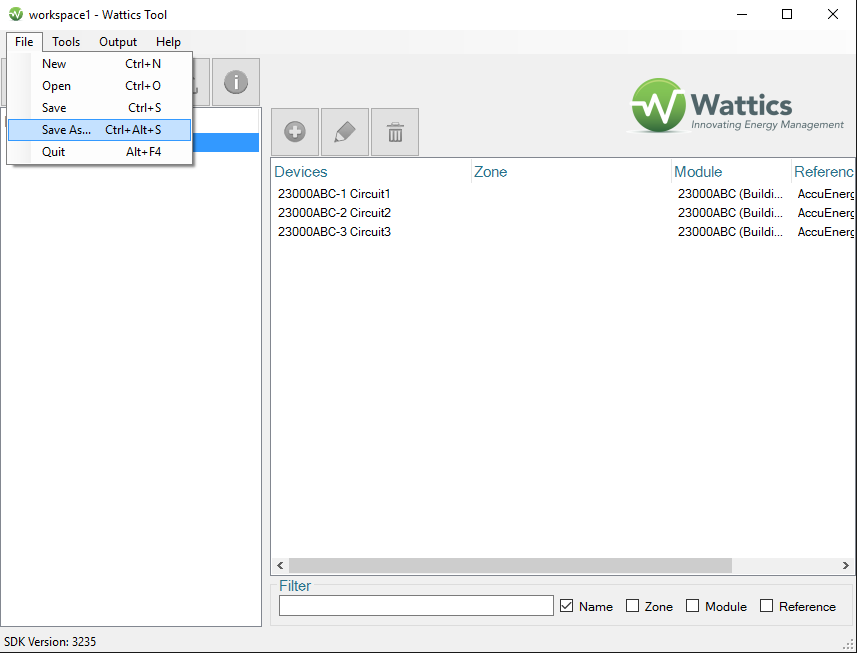Tick the Reference filter checkbox
857x653 pixels.
(766, 606)
